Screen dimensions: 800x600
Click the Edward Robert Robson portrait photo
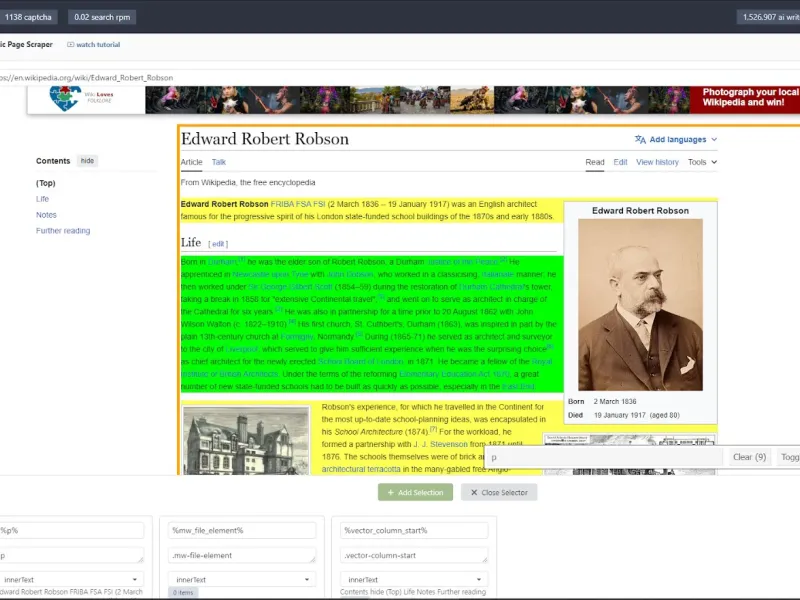click(640, 305)
